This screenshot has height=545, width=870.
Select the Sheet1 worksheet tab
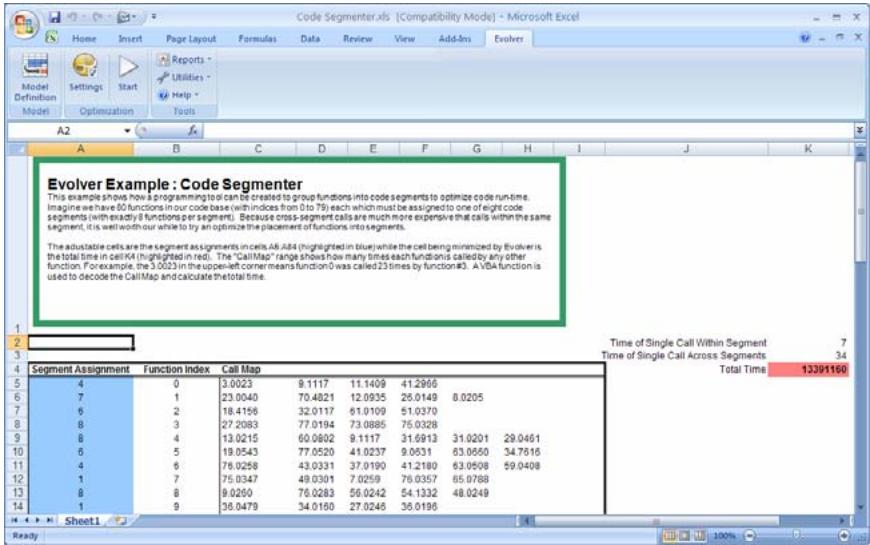(82, 521)
